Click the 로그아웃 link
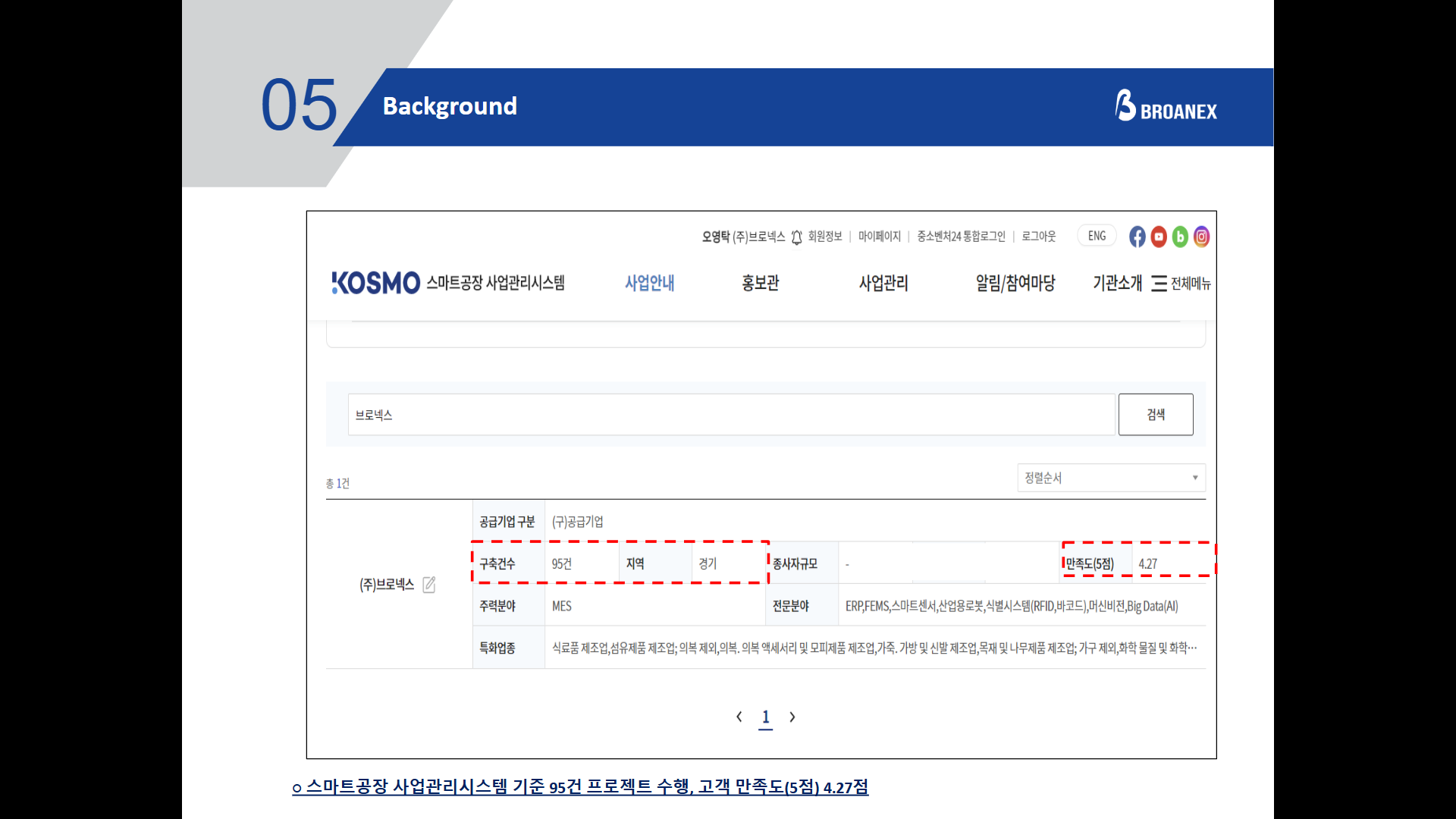Viewport: 1456px width, 819px height. (x=1038, y=237)
